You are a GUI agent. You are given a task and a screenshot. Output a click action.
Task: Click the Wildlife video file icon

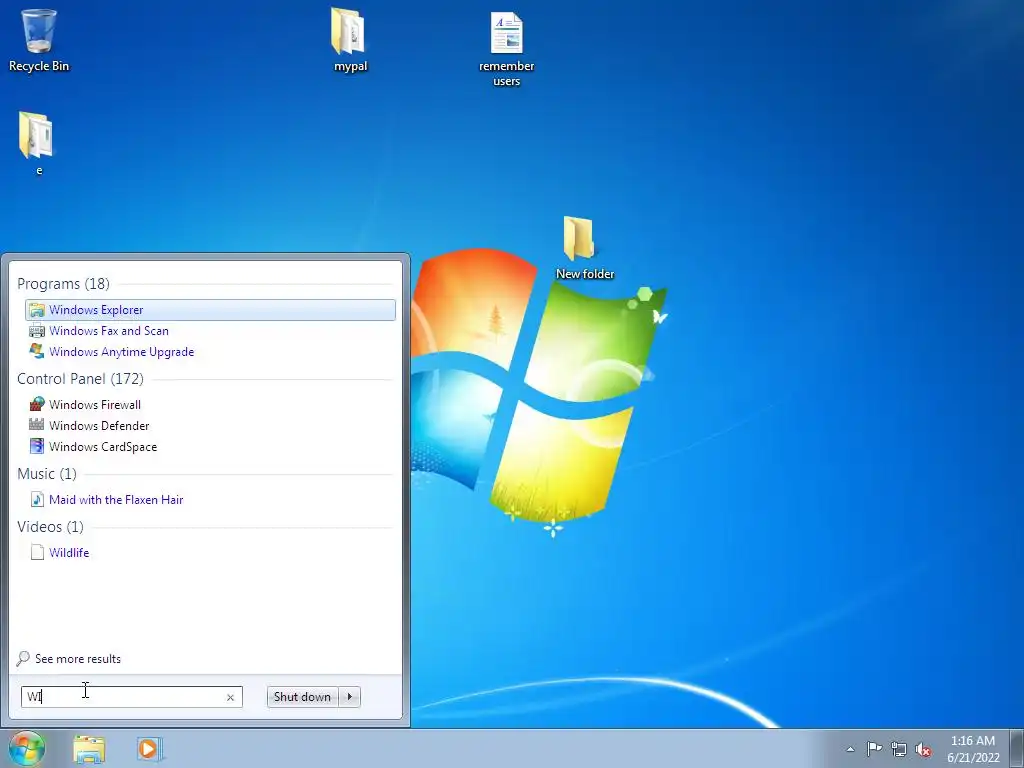[x=37, y=552]
